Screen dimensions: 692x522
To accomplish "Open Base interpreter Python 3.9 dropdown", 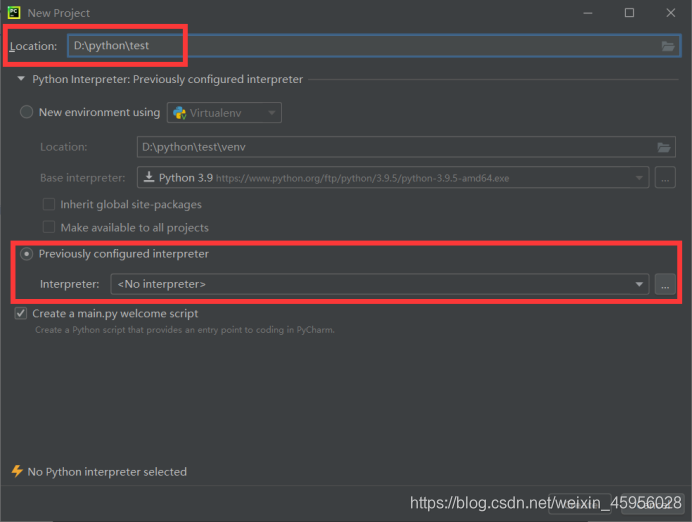I will tap(393, 177).
